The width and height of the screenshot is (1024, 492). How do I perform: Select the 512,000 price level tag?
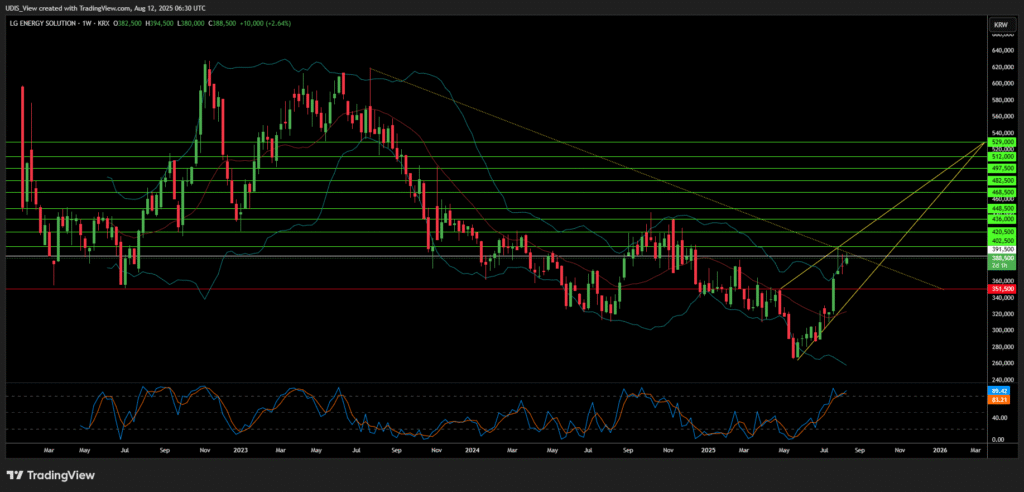tap(1002, 157)
